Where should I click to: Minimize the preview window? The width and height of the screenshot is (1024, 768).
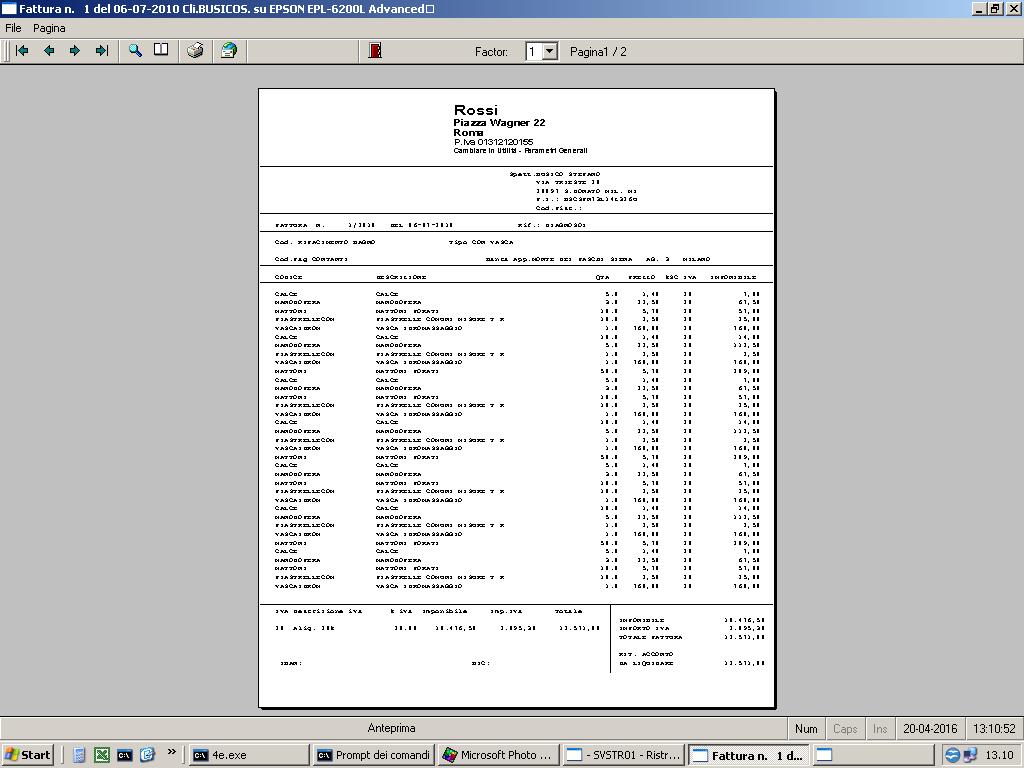tap(980, 9)
